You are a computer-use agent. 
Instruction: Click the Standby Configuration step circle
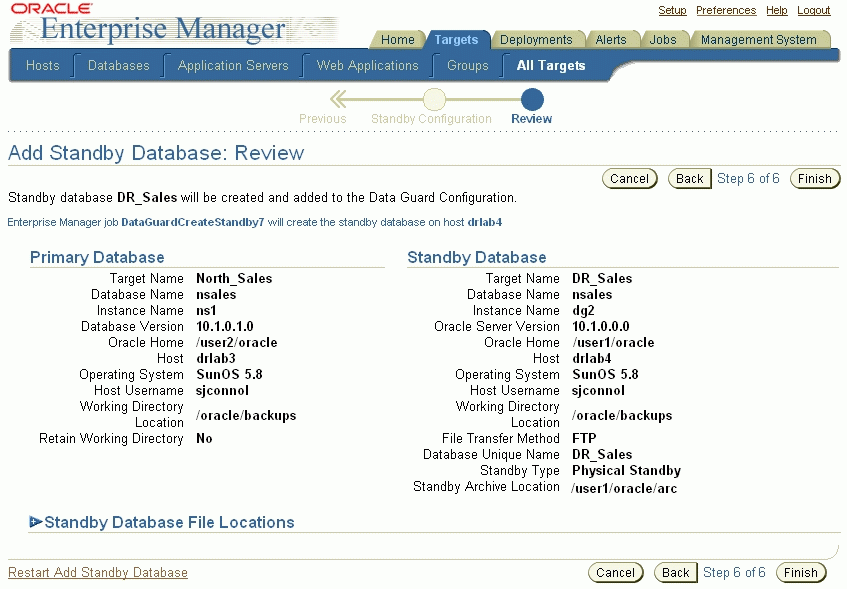[x=433, y=99]
